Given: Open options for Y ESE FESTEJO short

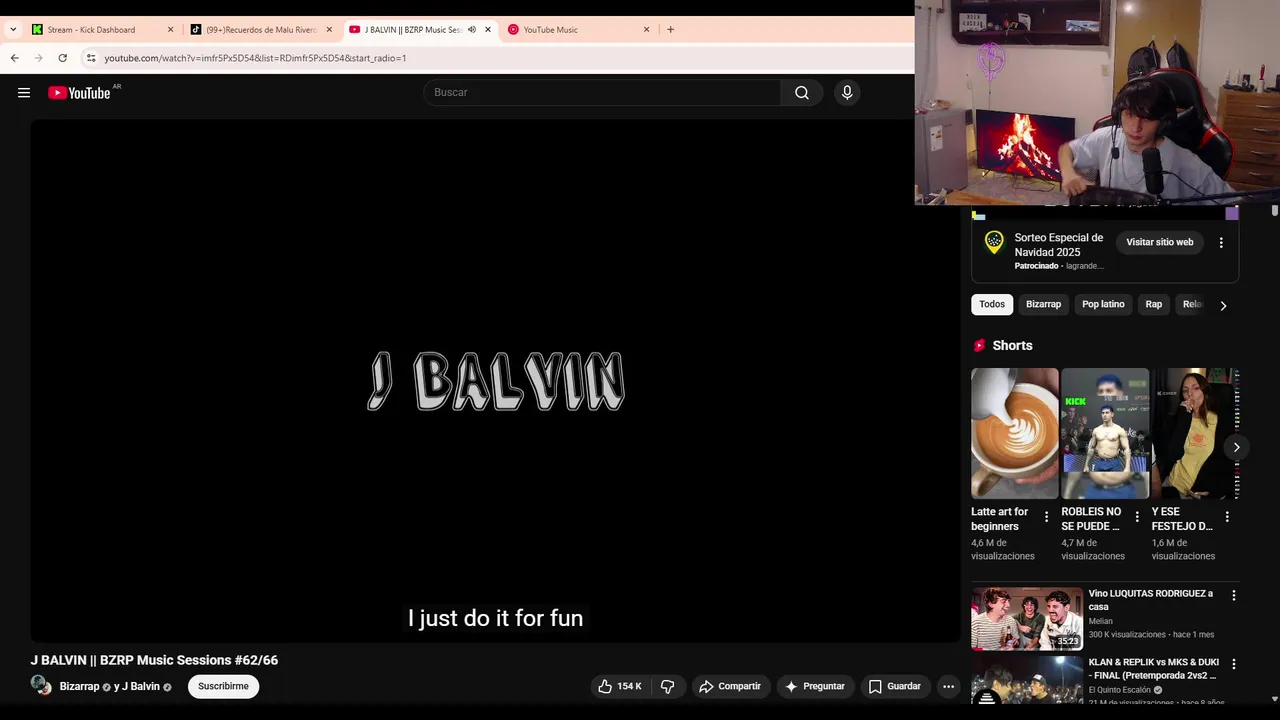Looking at the screenshot, I should pos(1227,517).
